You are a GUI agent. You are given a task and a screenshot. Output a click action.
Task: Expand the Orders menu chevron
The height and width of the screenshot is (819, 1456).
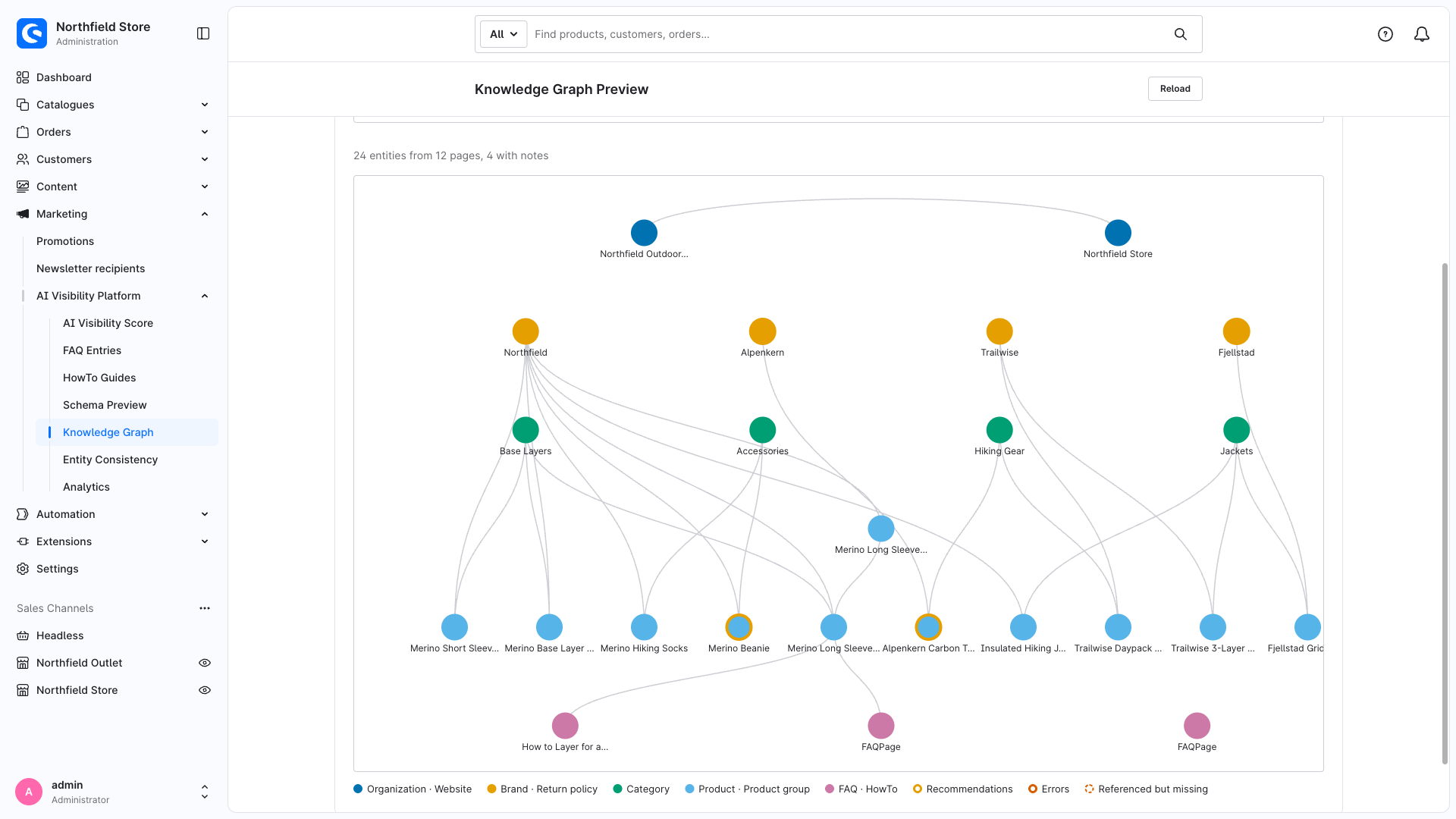tap(205, 132)
